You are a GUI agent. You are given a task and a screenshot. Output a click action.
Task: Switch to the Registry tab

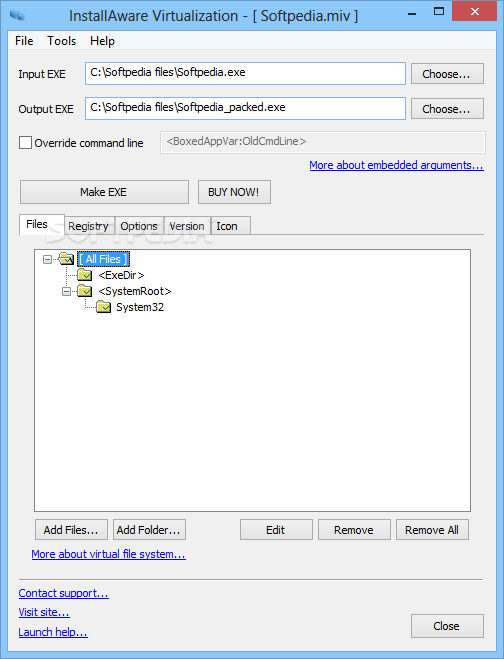pos(89,226)
